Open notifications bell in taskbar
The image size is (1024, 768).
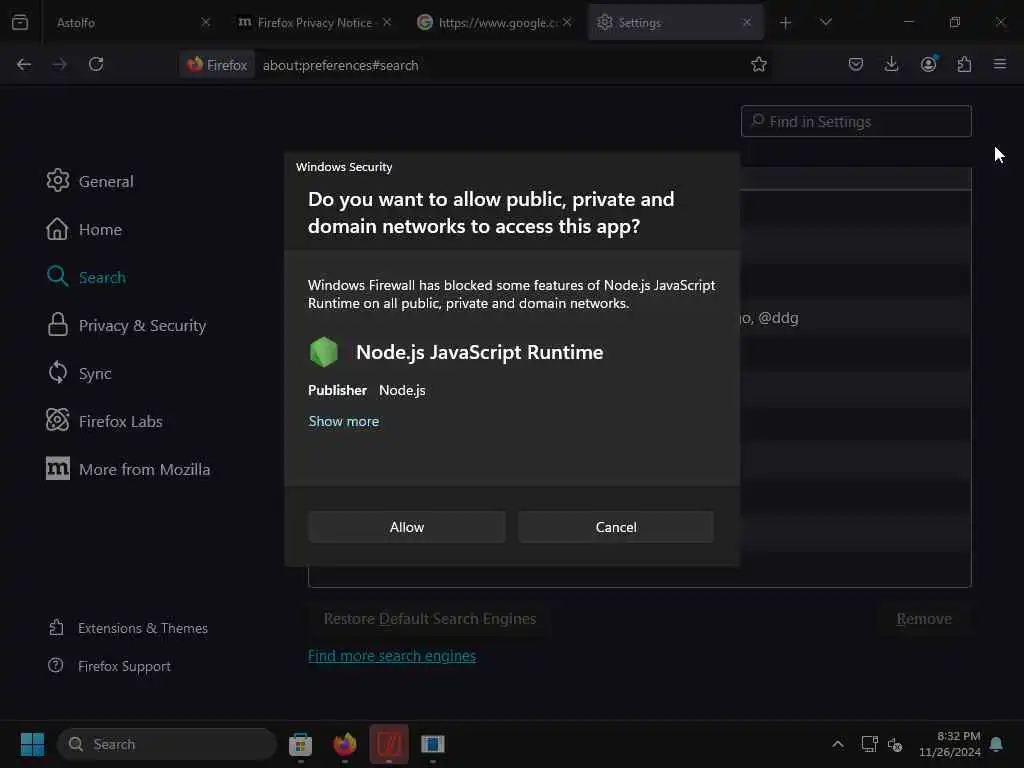pyautogui.click(x=997, y=744)
